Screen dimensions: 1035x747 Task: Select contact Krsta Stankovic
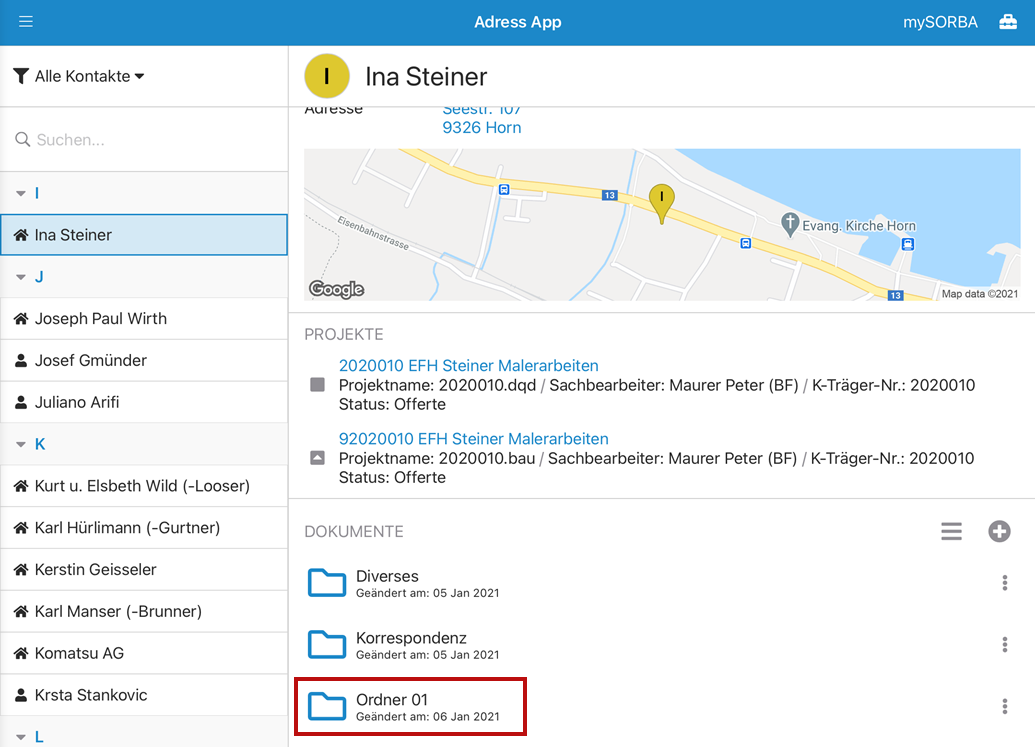(x=144, y=695)
